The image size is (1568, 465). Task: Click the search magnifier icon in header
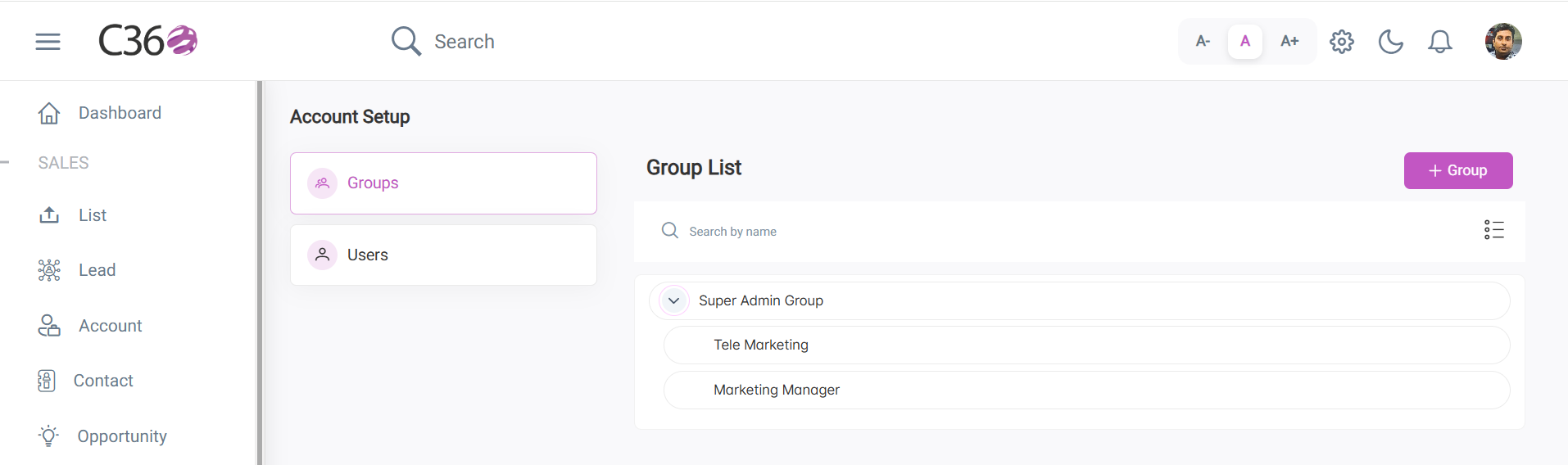click(x=406, y=41)
